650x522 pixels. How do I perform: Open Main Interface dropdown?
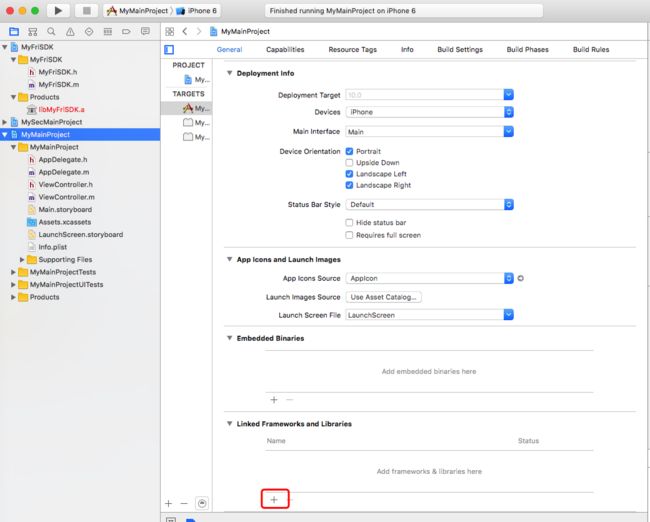click(x=509, y=131)
